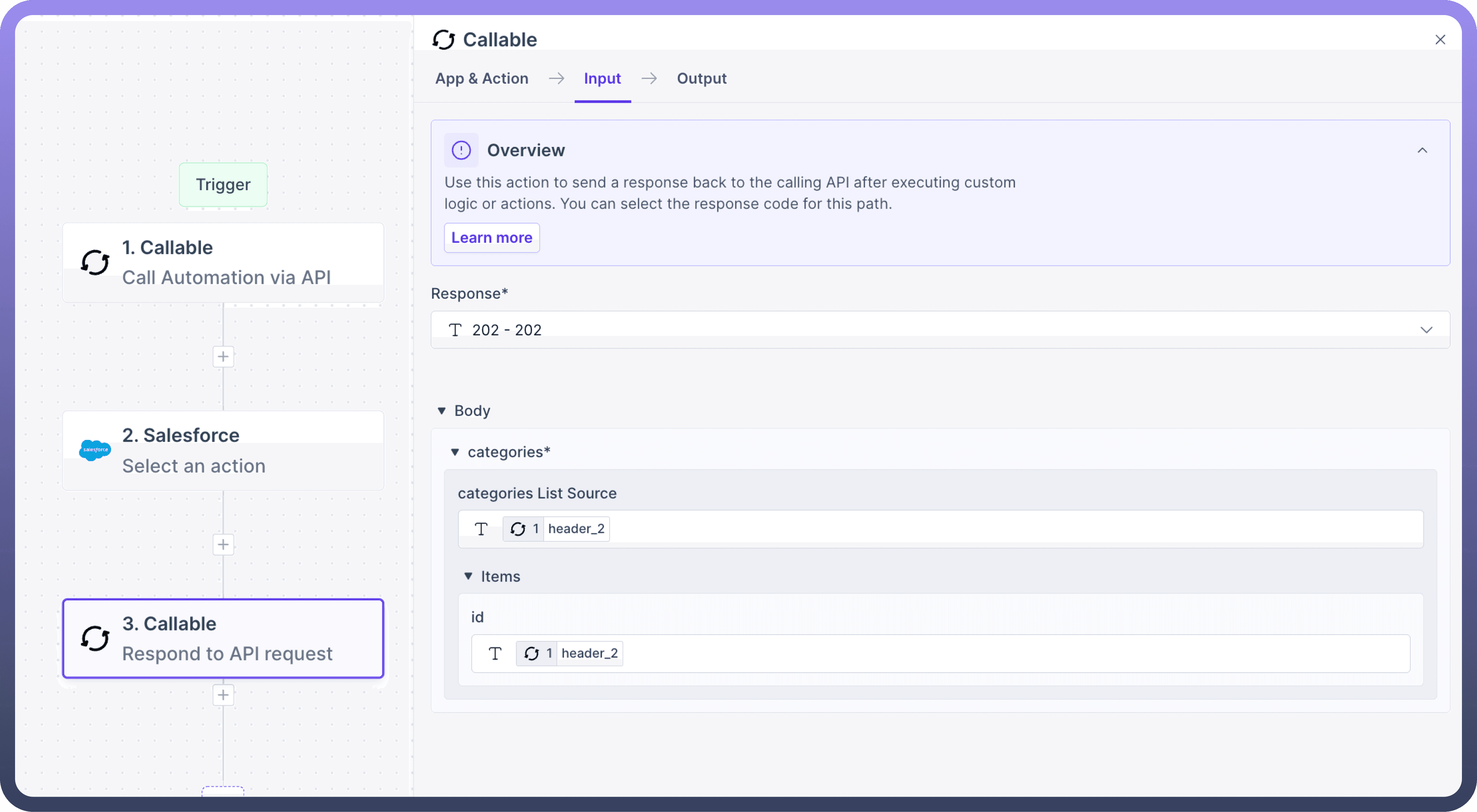Viewport: 1477px width, 812px height.
Task: Click the Callable icon in step 3
Action: click(x=95, y=638)
